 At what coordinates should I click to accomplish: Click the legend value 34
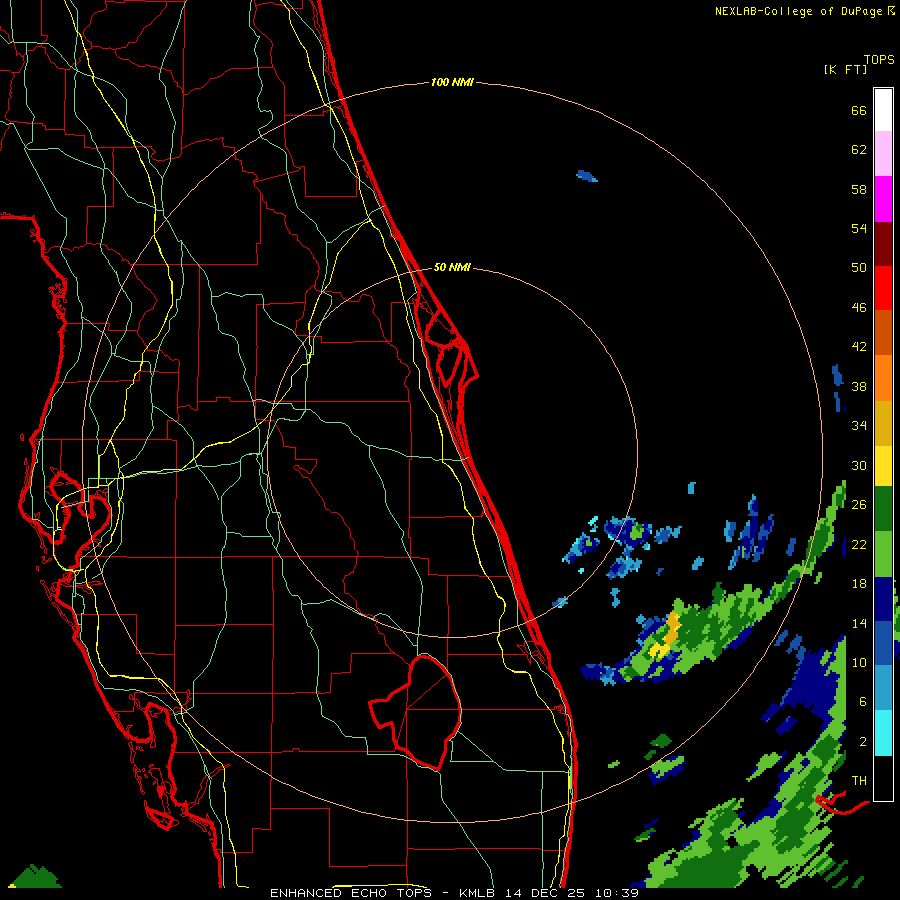coord(859,426)
